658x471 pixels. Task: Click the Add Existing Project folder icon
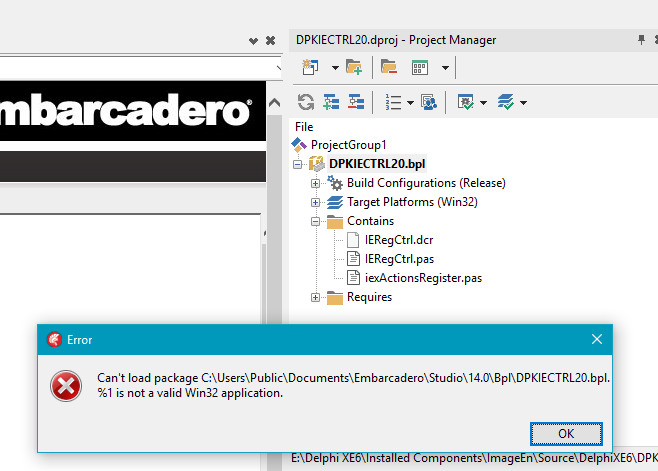[x=354, y=67]
